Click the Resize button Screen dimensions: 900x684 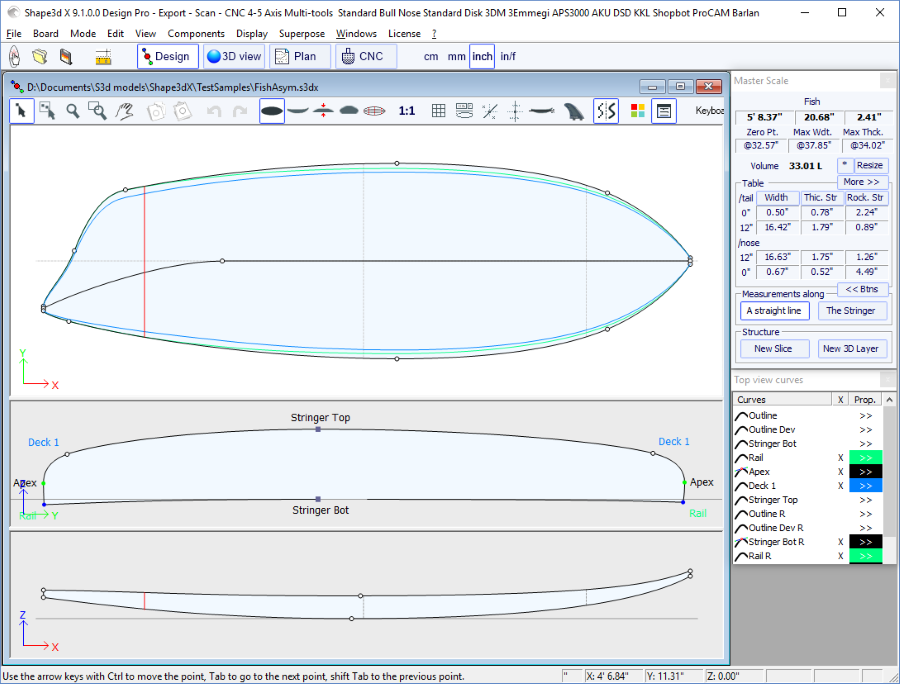coord(869,165)
